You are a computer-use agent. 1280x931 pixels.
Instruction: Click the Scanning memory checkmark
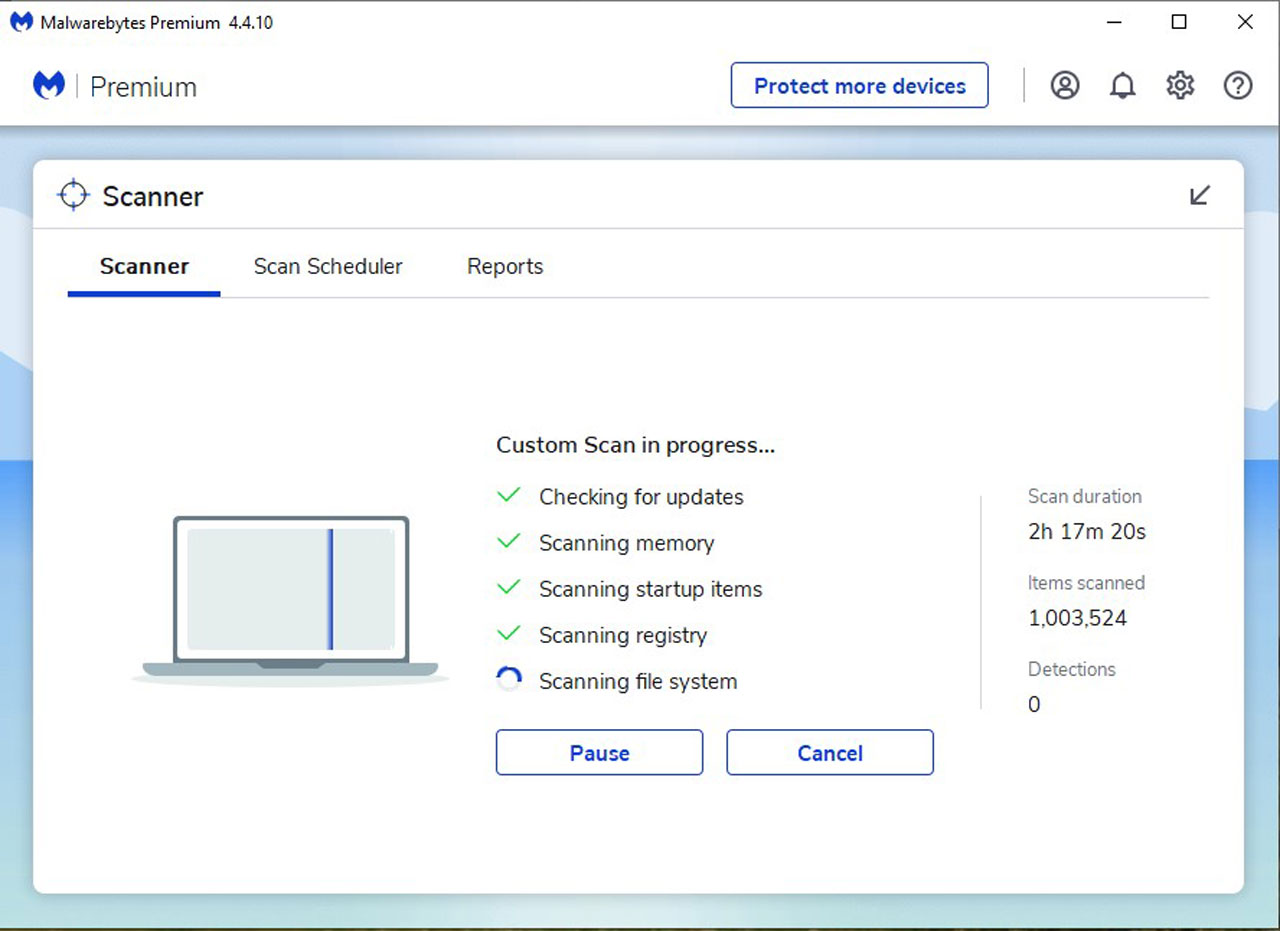[508, 541]
